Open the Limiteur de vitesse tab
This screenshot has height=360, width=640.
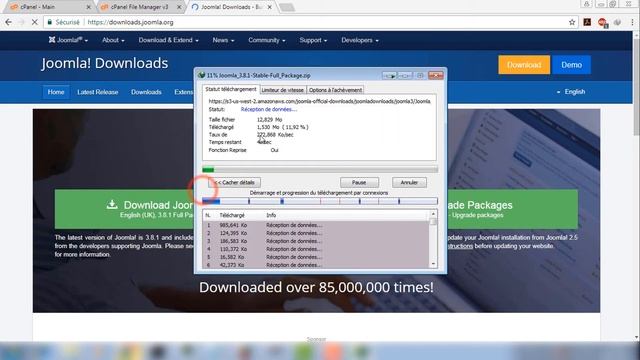[x=282, y=90]
